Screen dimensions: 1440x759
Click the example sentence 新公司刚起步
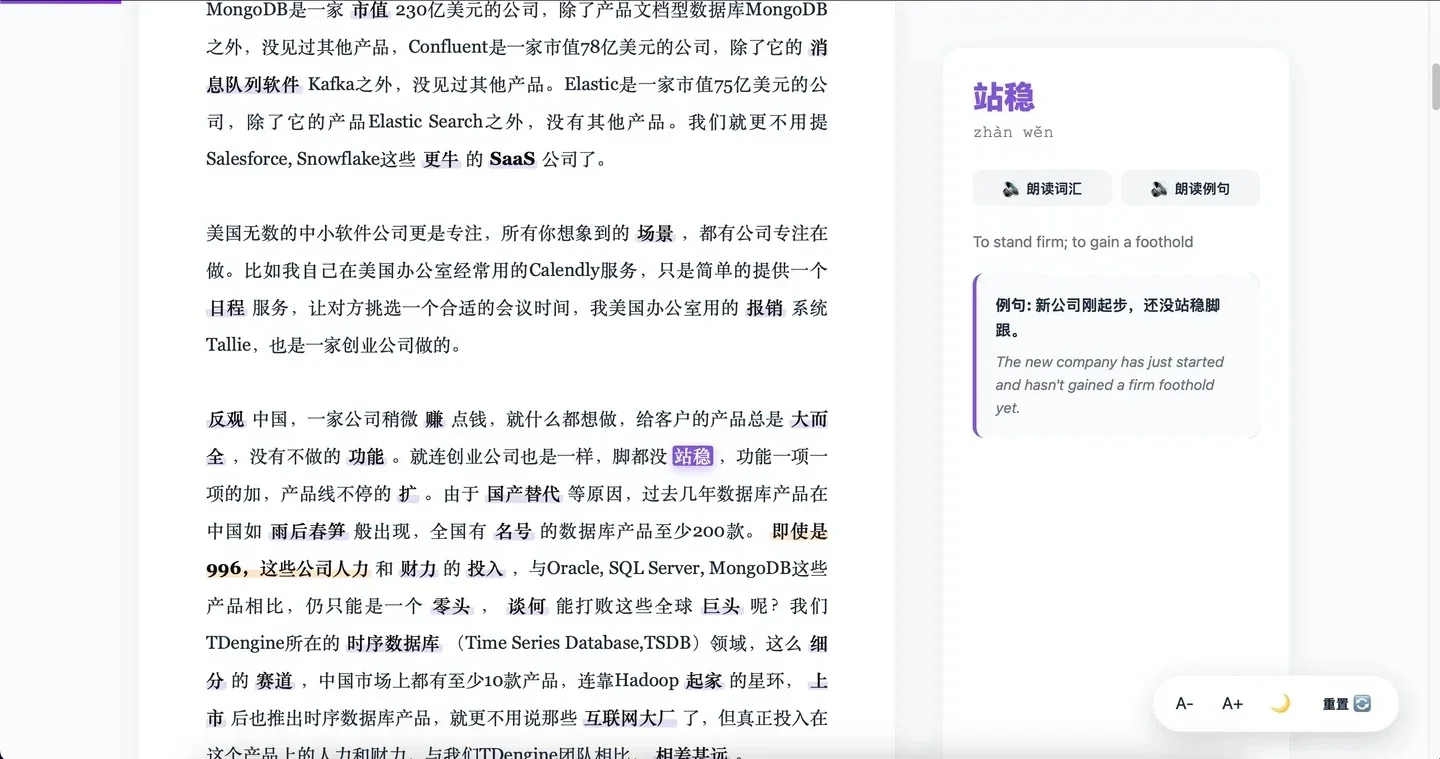click(x=1108, y=317)
